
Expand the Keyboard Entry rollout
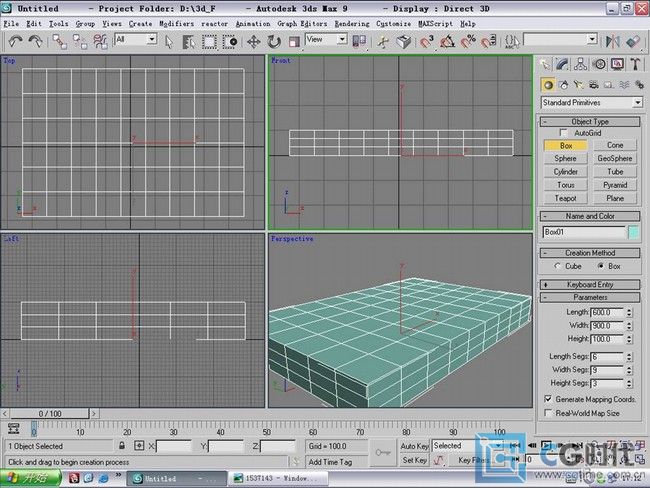click(590, 284)
